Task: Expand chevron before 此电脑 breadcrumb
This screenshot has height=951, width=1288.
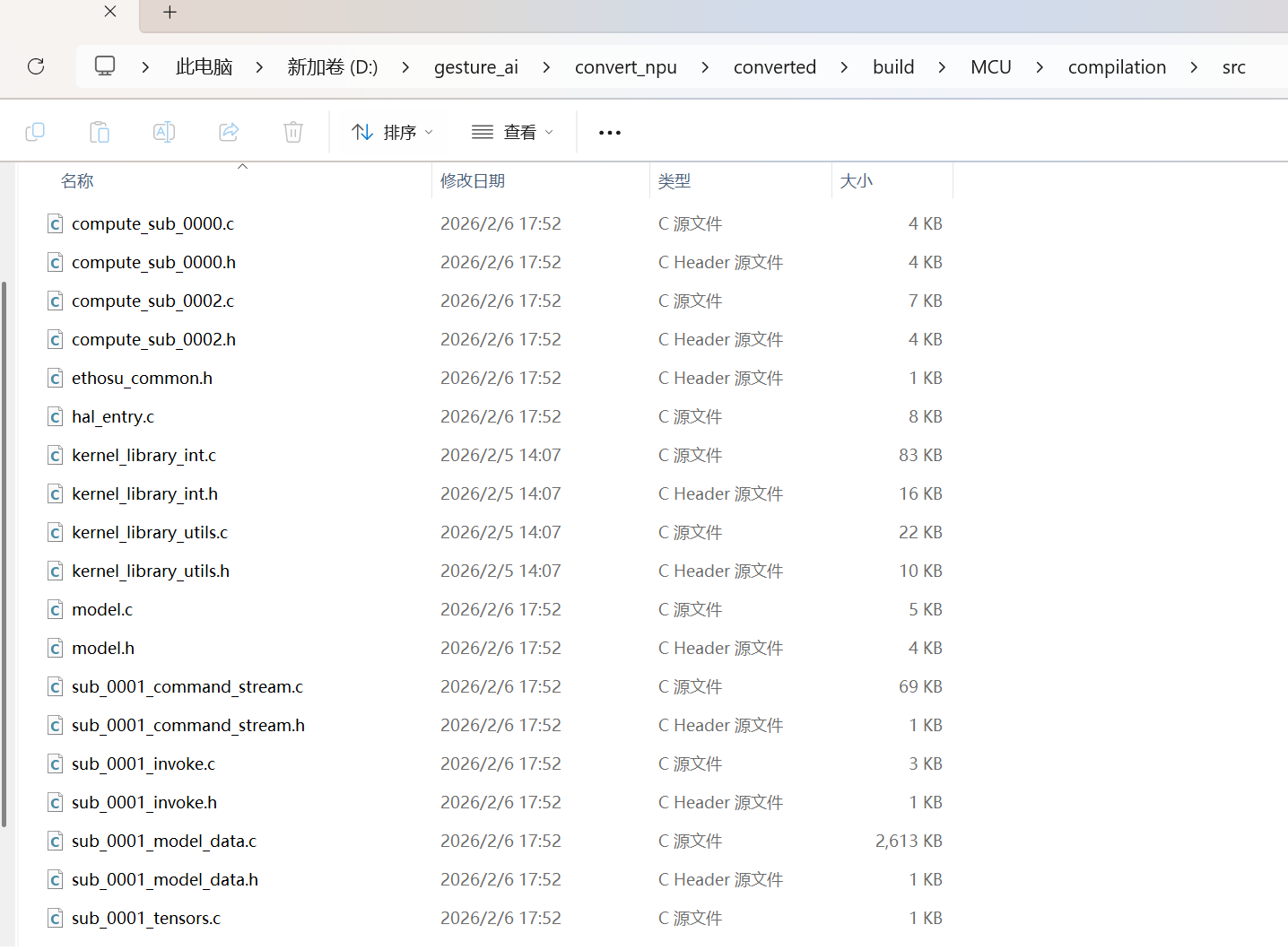Action: point(145,67)
